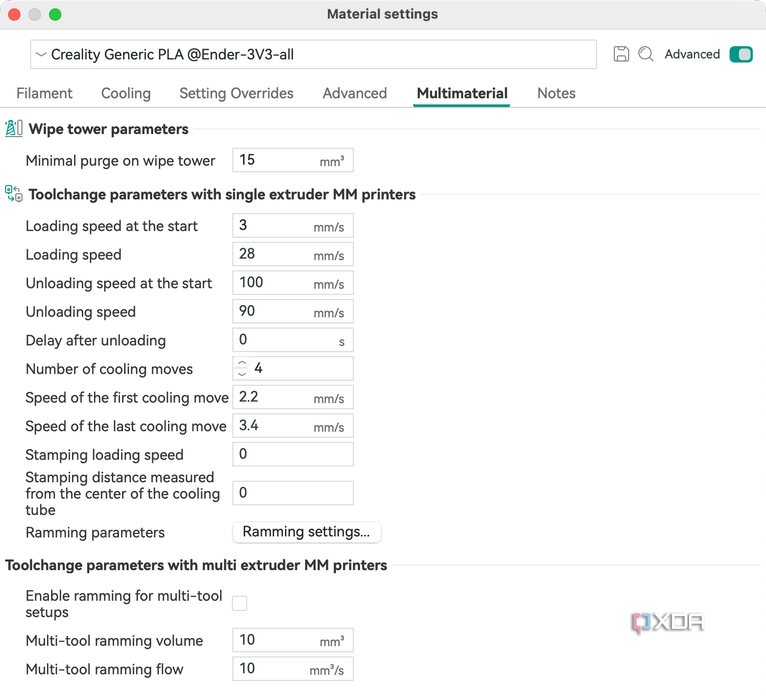This screenshot has width=766, height=697.
Task: Open the Creality Generic PLA preset dropdown
Action: (x=313, y=54)
